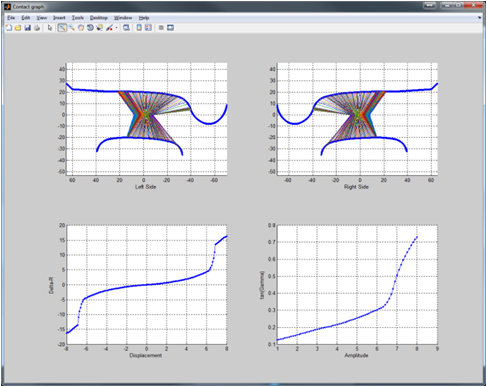
Task: Toggle the Insert Legend button
Action: pyautogui.click(x=148, y=28)
